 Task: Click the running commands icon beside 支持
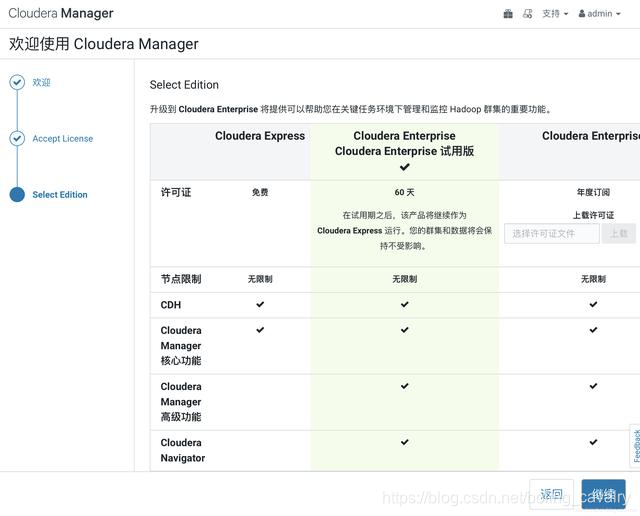[527, 14]
